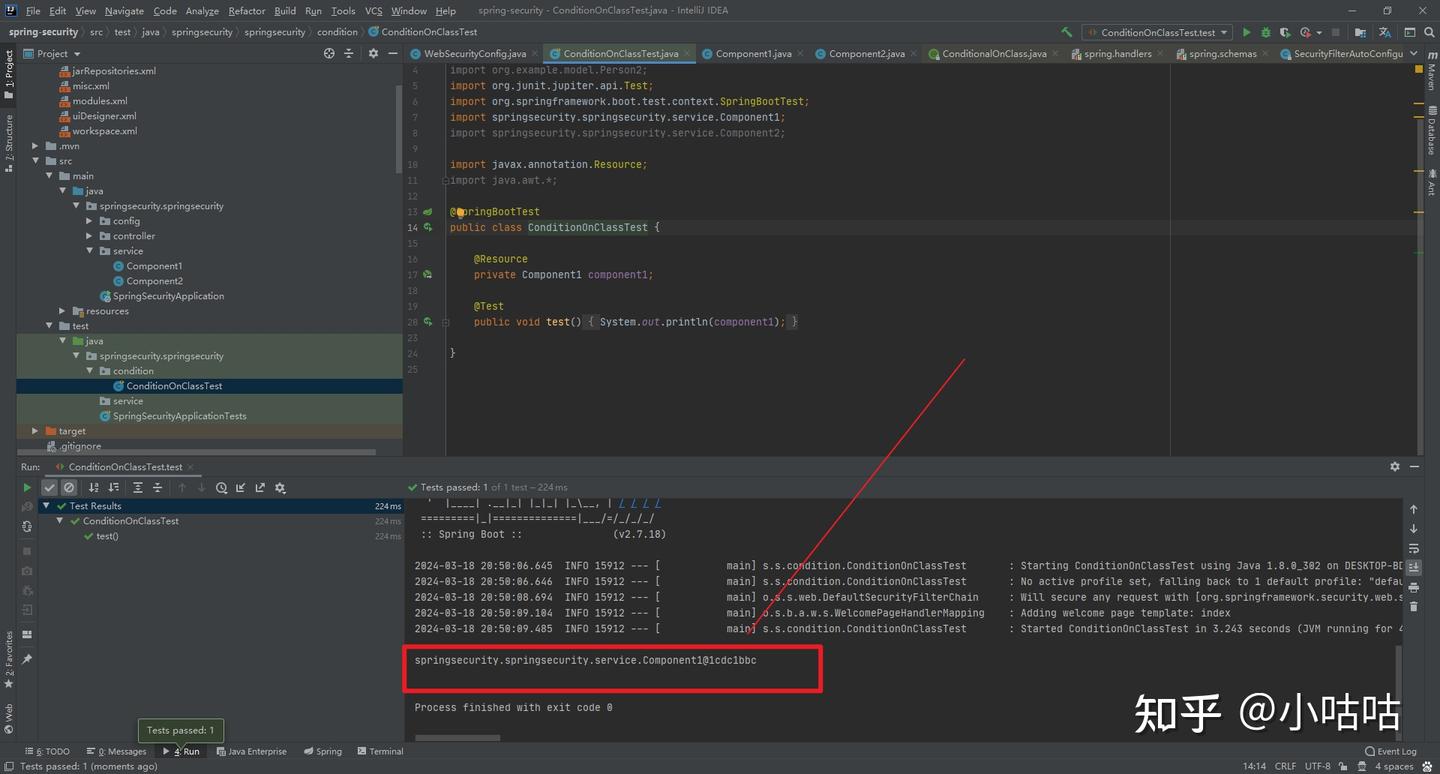
Task: Toggle soft-wrap in console output
Action: click(1414, 549)
